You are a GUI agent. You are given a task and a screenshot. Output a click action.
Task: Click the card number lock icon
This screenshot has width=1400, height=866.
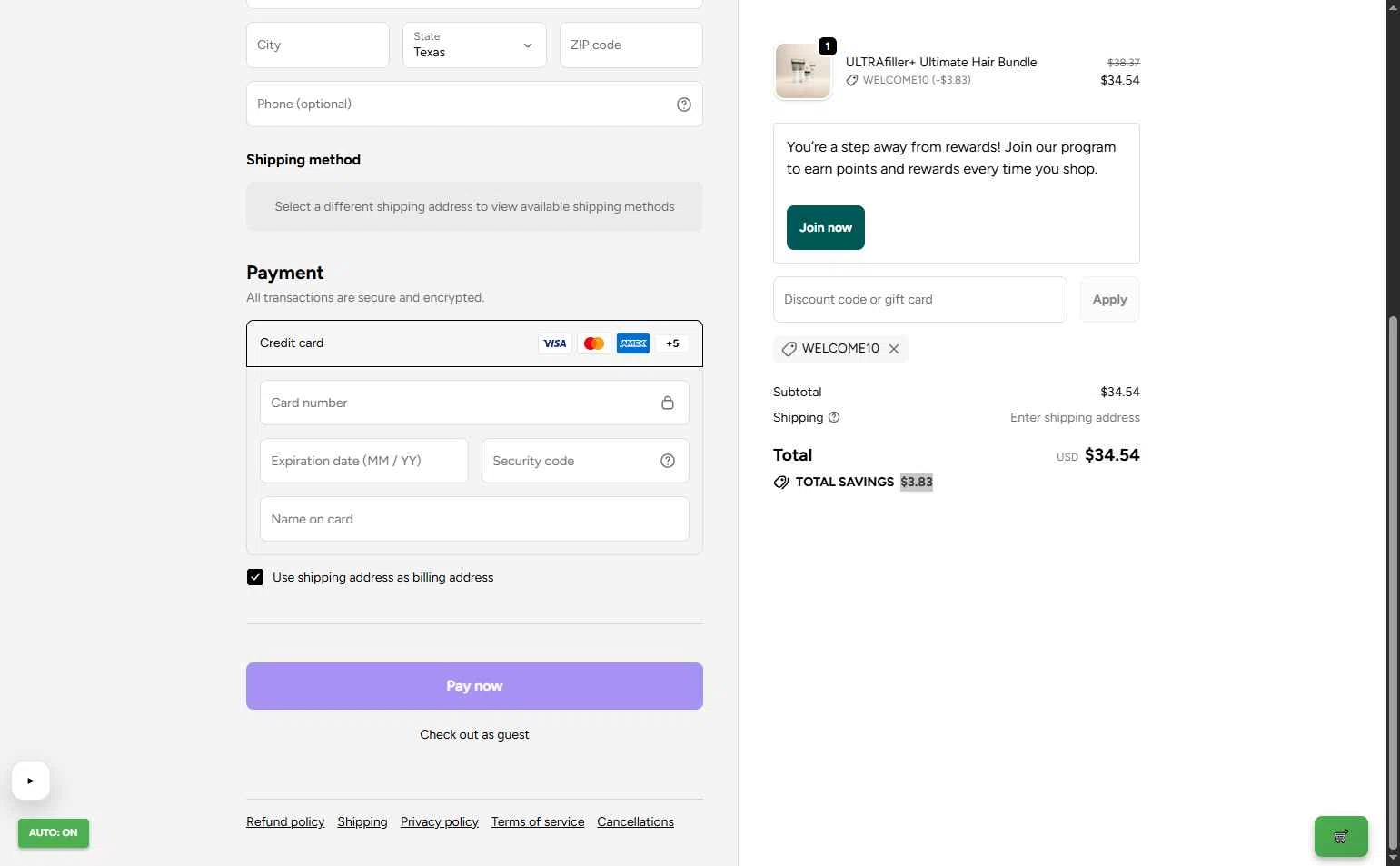point(668,403)
